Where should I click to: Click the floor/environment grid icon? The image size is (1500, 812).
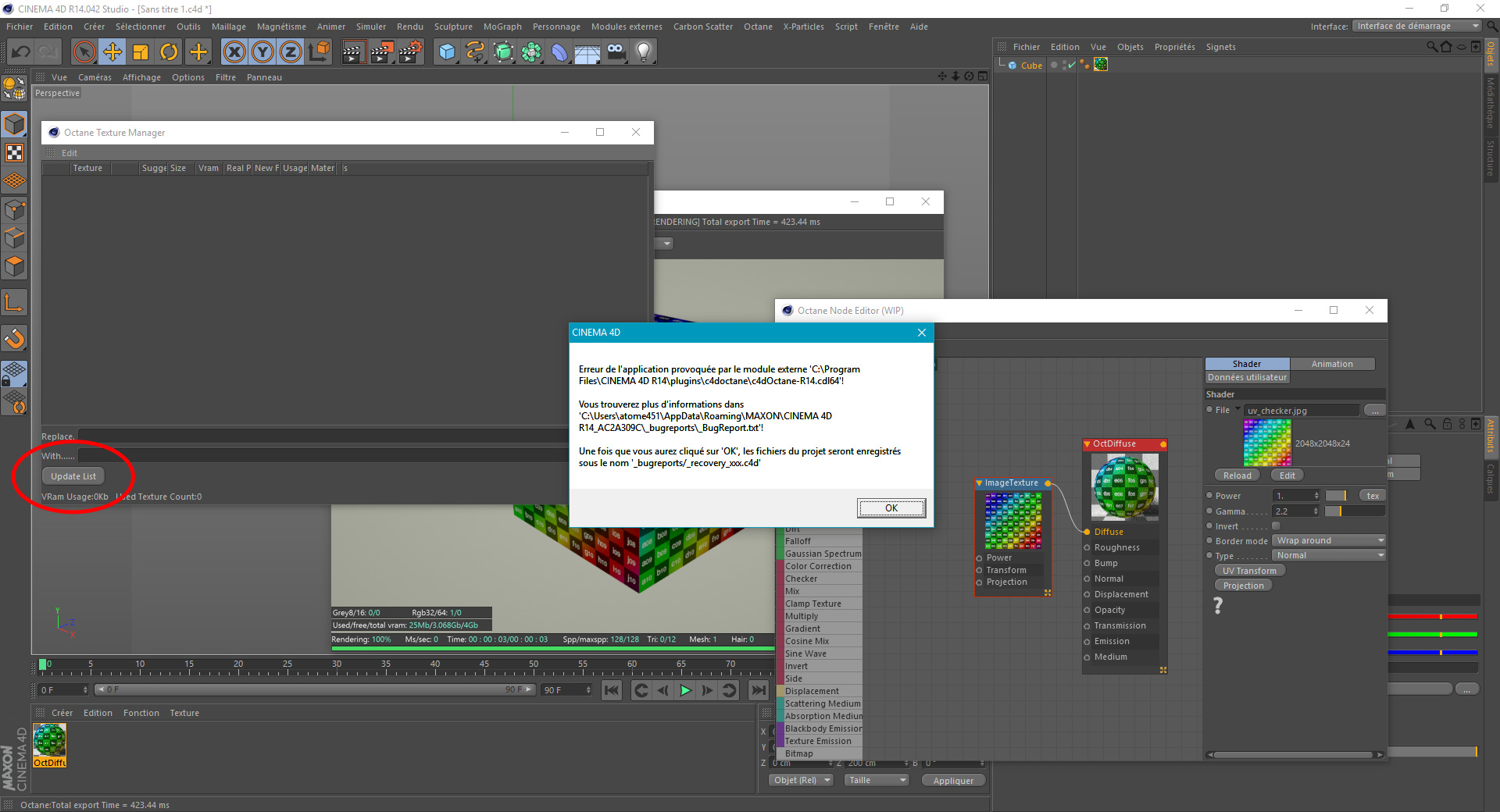(x=587, y=52)
